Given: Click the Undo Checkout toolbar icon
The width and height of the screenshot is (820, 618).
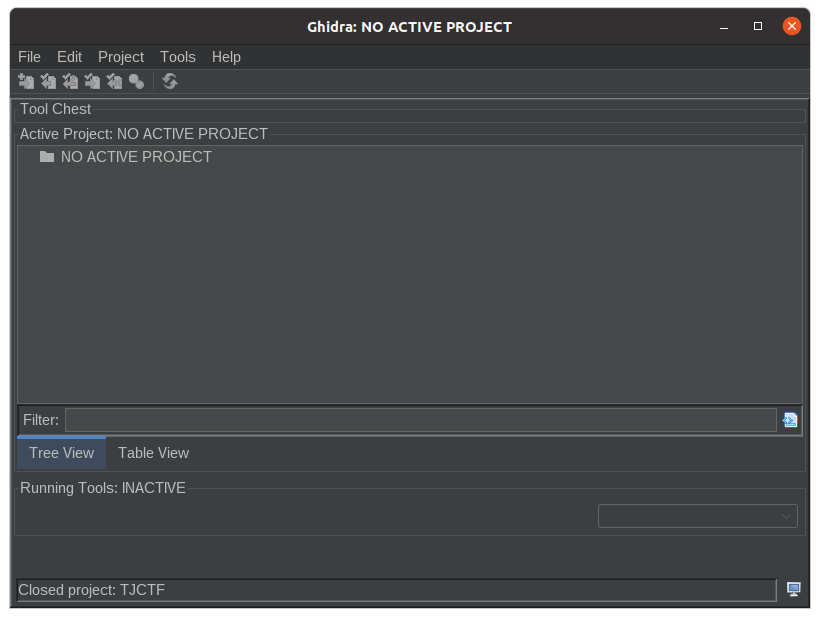Looking at the screenshot, I should click(114, 81).
